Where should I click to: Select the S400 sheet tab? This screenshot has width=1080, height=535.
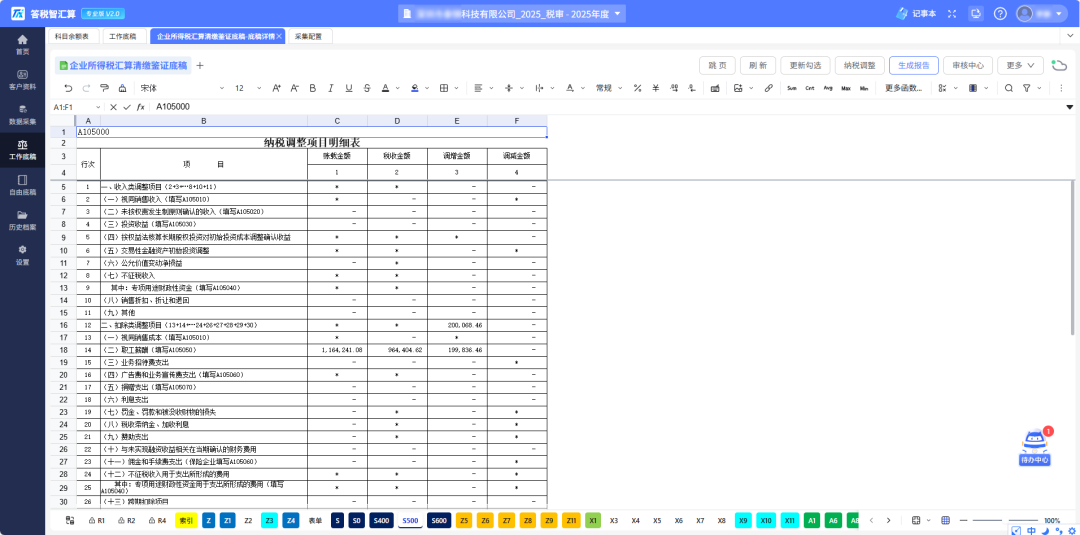382,521
